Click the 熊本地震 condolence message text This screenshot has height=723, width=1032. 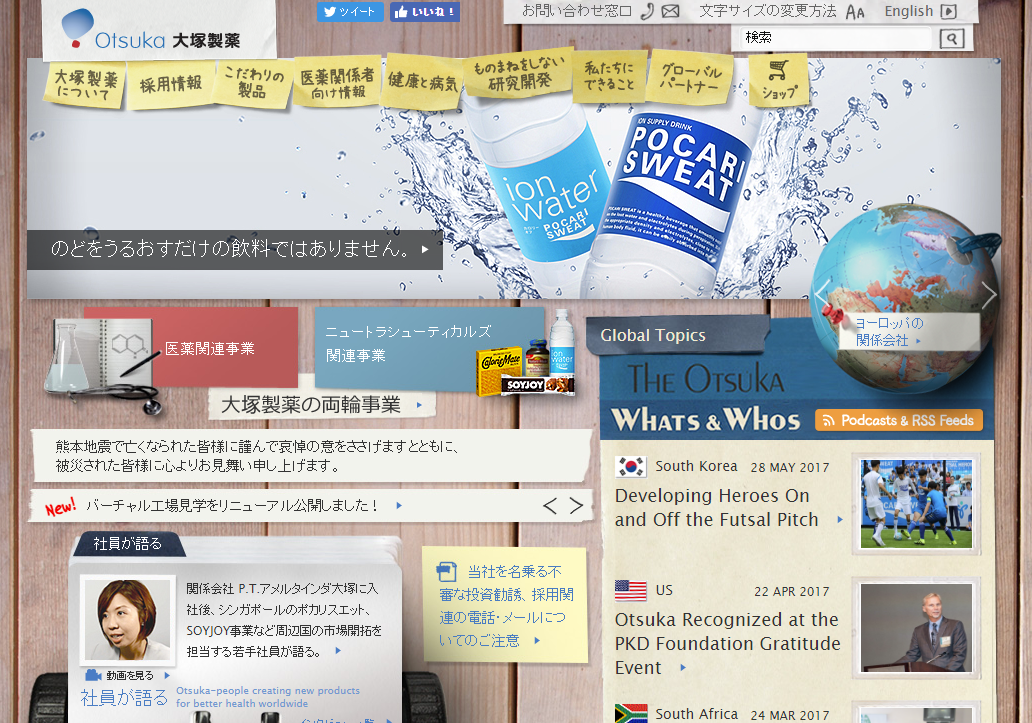click(x=257, y=456)
